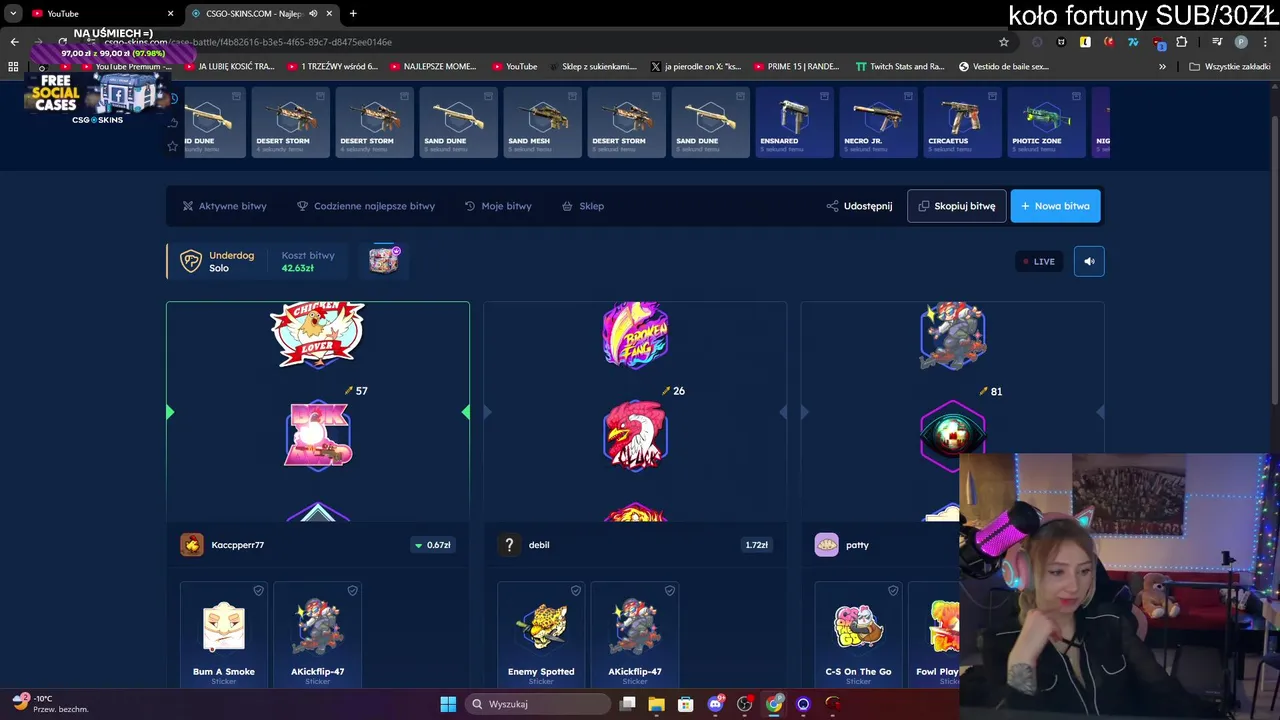Click shield badge on Bum A Smoke card
The image size is (1280, 720).
coord(258,591)
